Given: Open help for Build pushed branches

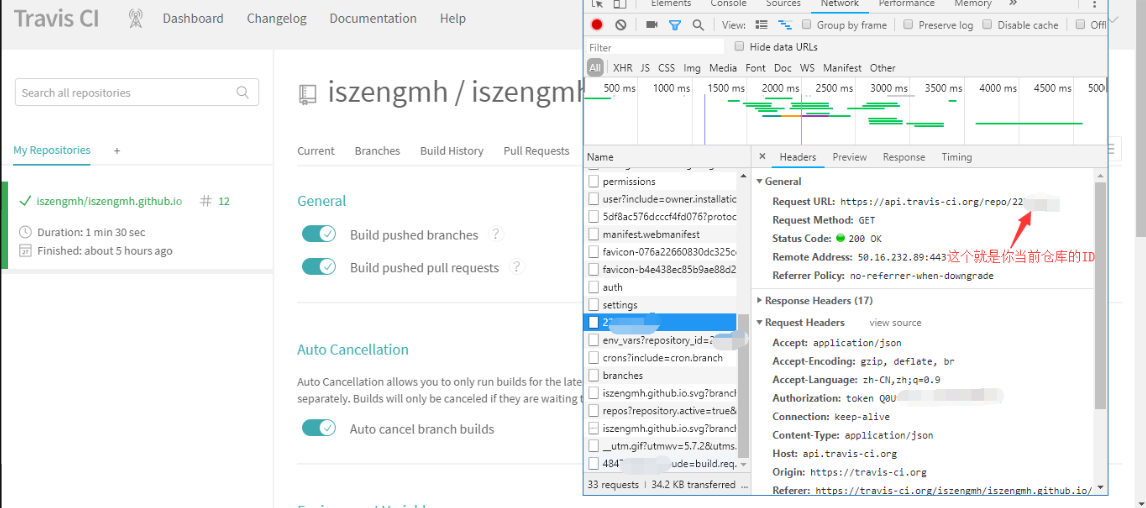Looking at the screenshot, I should 496,234.
